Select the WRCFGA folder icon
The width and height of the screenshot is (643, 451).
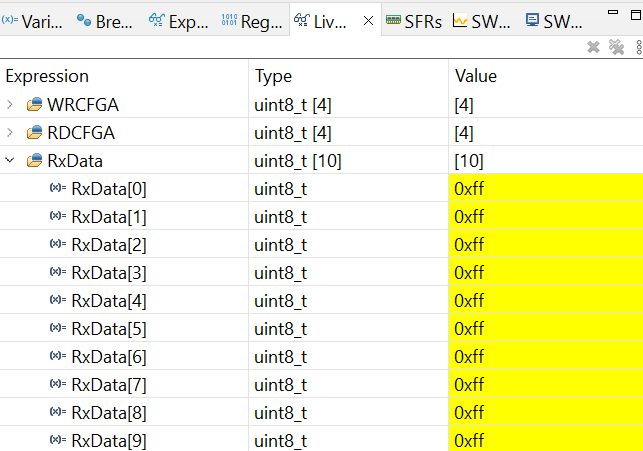click(34, 105)
